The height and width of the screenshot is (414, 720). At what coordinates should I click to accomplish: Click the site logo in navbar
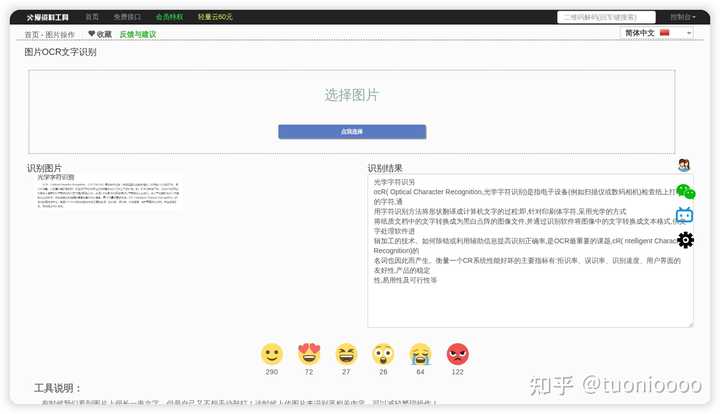[x=47, y=17]
